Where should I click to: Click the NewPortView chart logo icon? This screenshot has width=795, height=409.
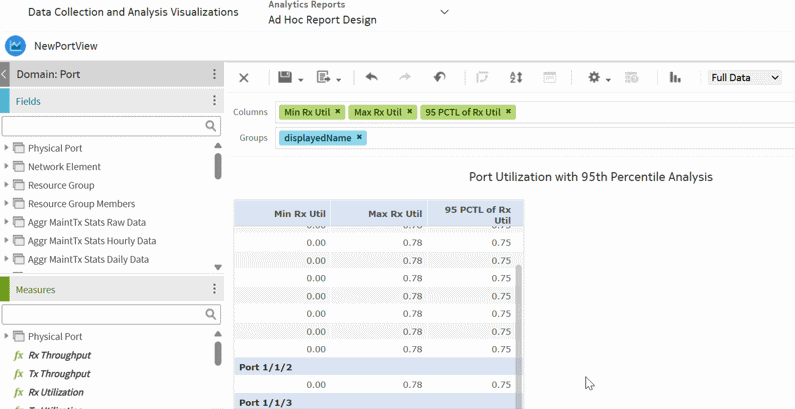15,46
